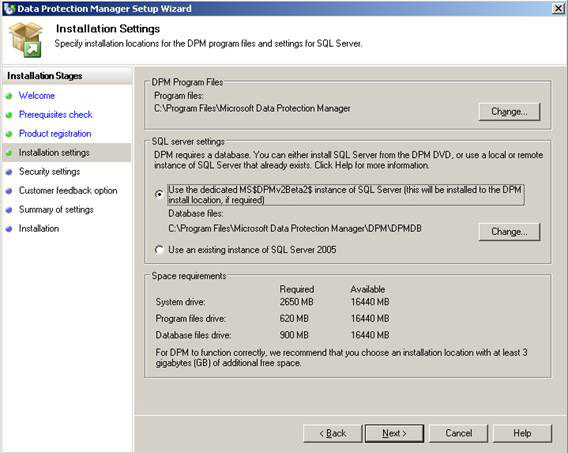Viewport: 568px width, 453px height.
Task: Click the Required column header
Action: (297, 289)
